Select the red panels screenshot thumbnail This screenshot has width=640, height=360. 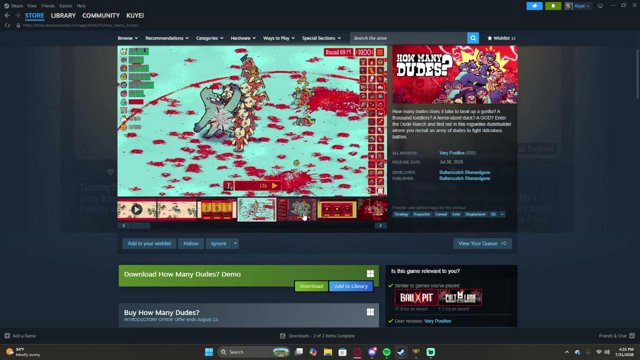coord(337,210)
